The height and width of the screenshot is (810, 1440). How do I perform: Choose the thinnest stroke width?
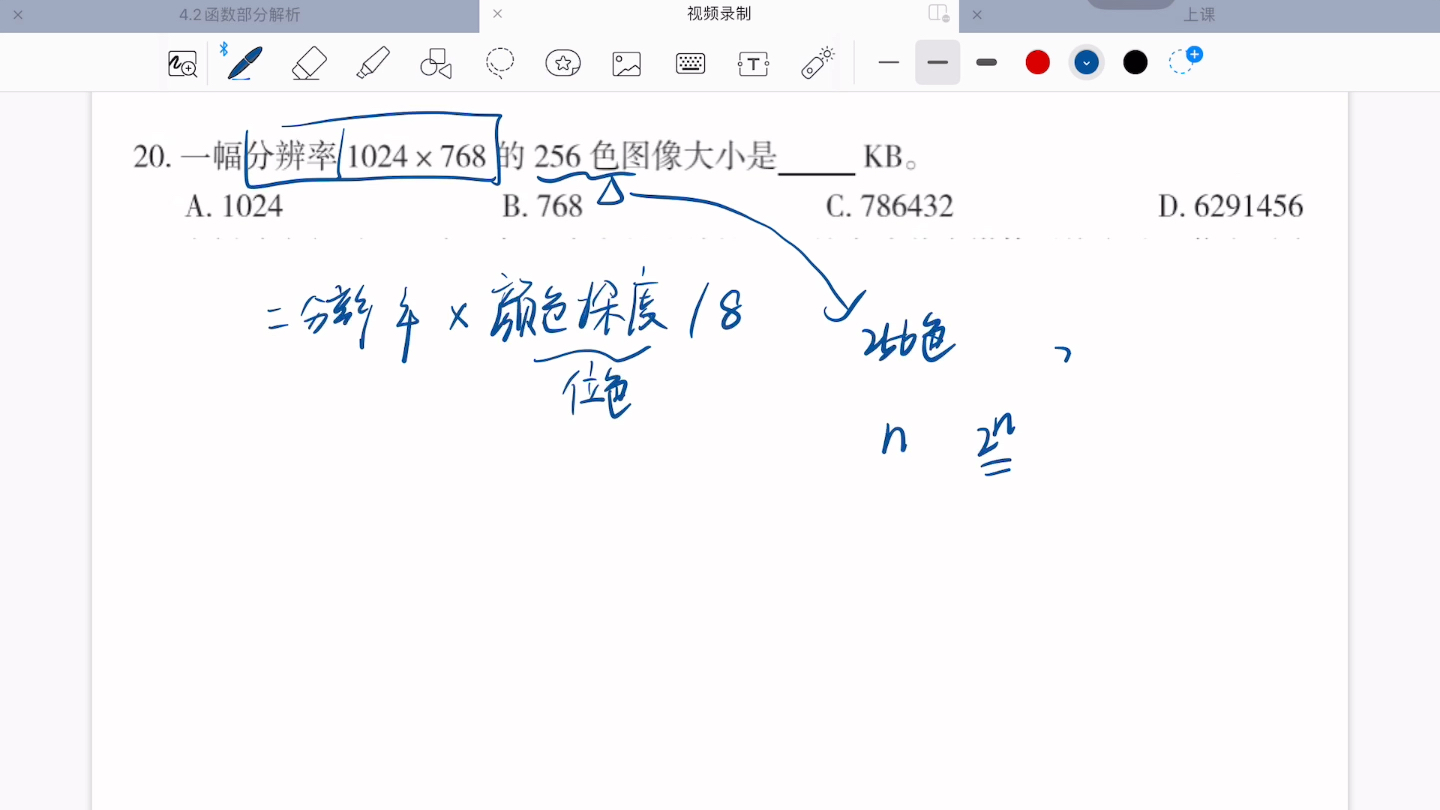click(x=889, y=62)
